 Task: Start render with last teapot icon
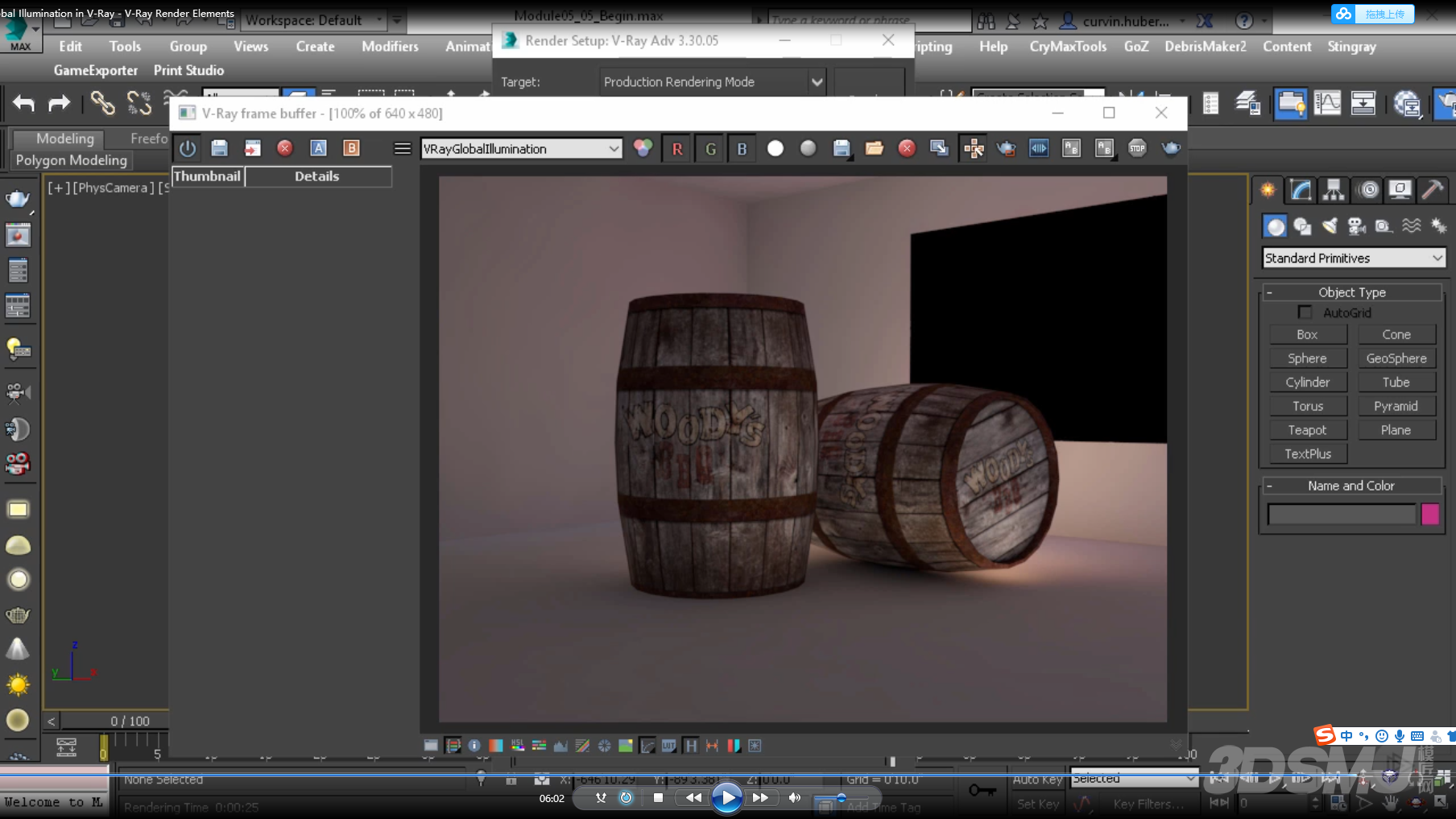(x=1171, y=148)
